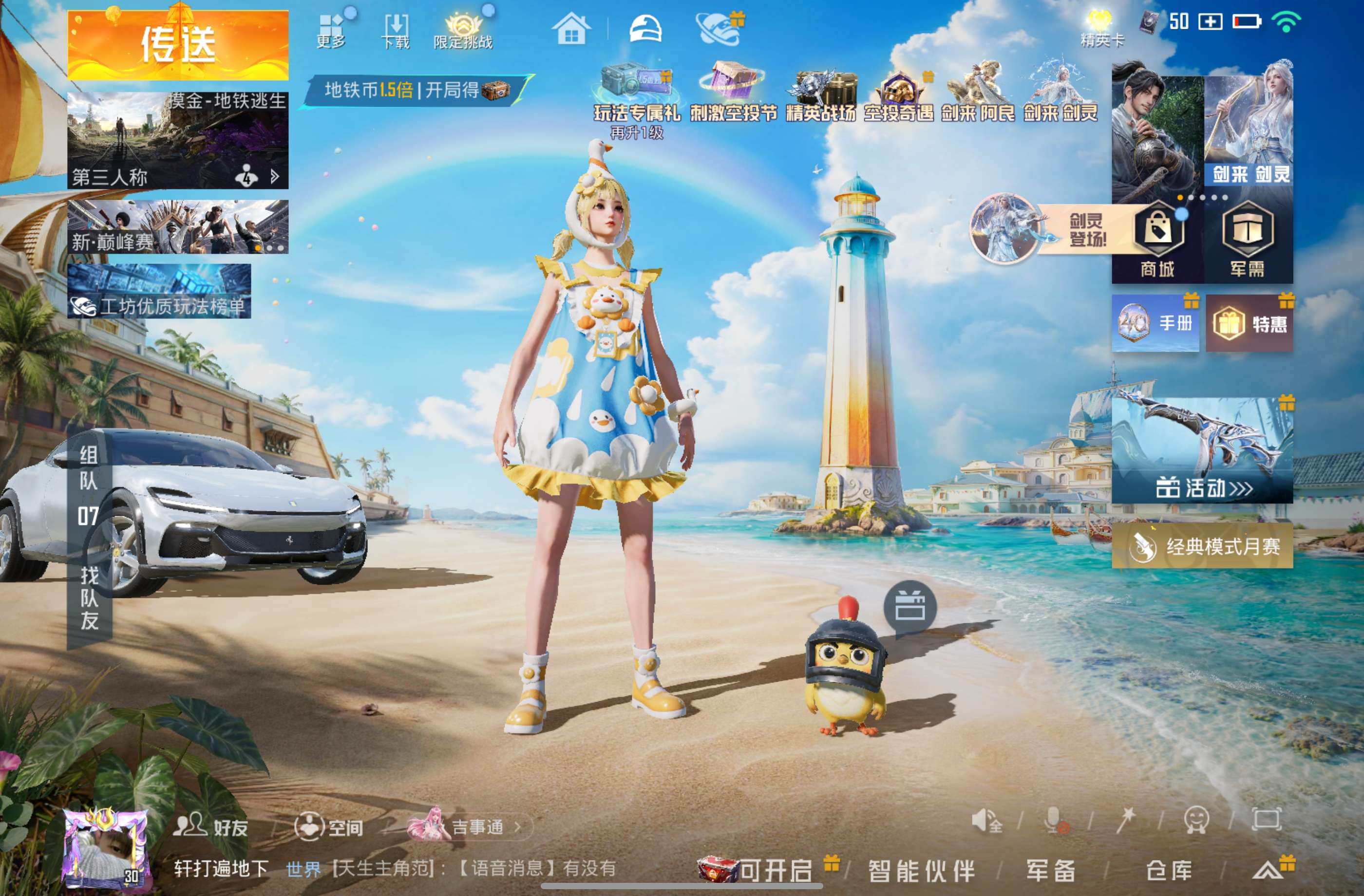Toggle the fullscreen frame icon
This screenshot has height=896, width=1364.
(x=1267, y=820)
